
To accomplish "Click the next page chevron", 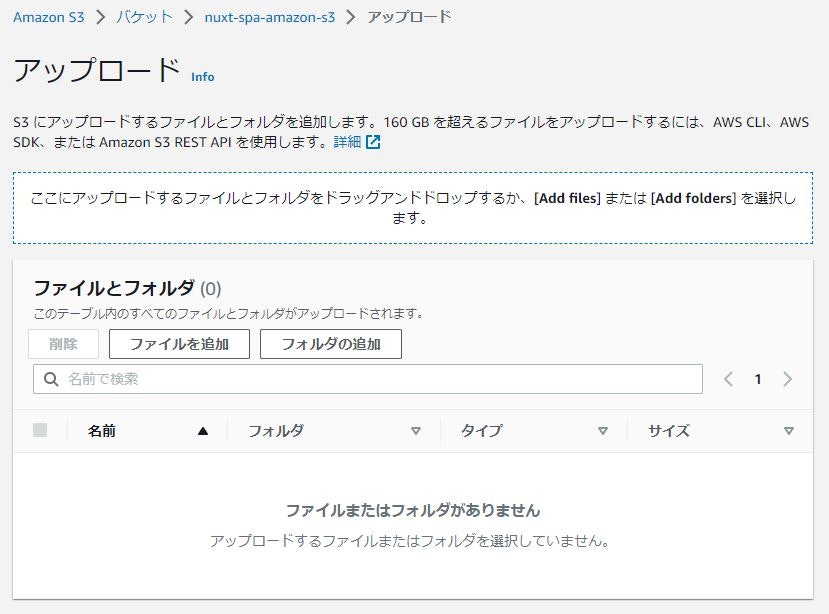I will [787, 379].
